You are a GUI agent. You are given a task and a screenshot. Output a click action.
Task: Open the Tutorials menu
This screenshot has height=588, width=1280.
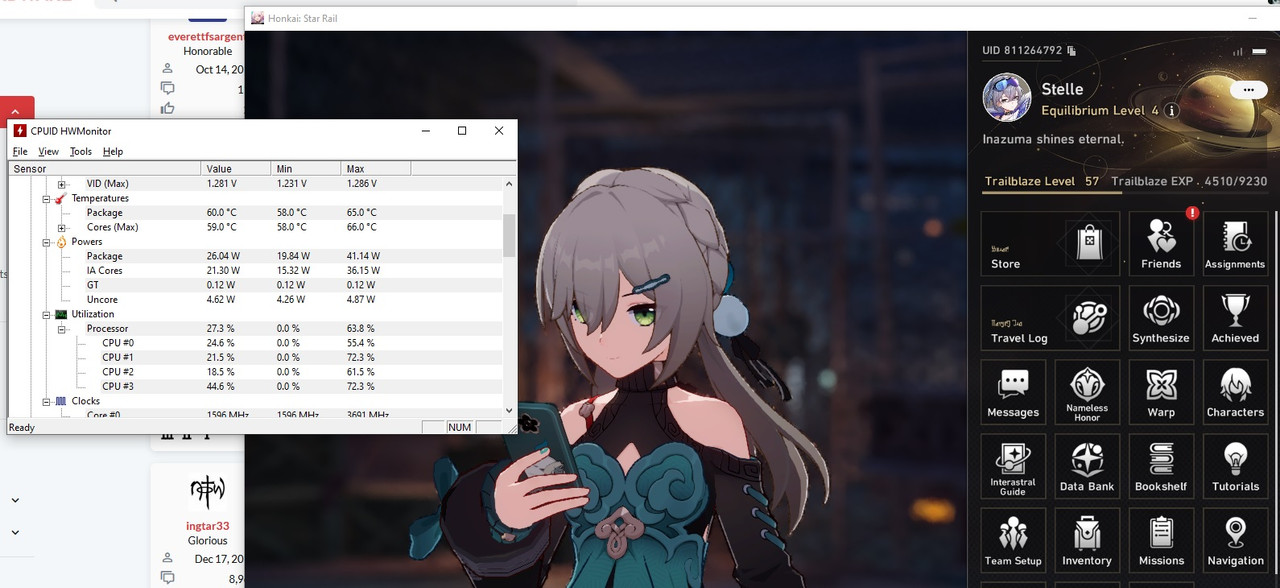coord(1235,466)
